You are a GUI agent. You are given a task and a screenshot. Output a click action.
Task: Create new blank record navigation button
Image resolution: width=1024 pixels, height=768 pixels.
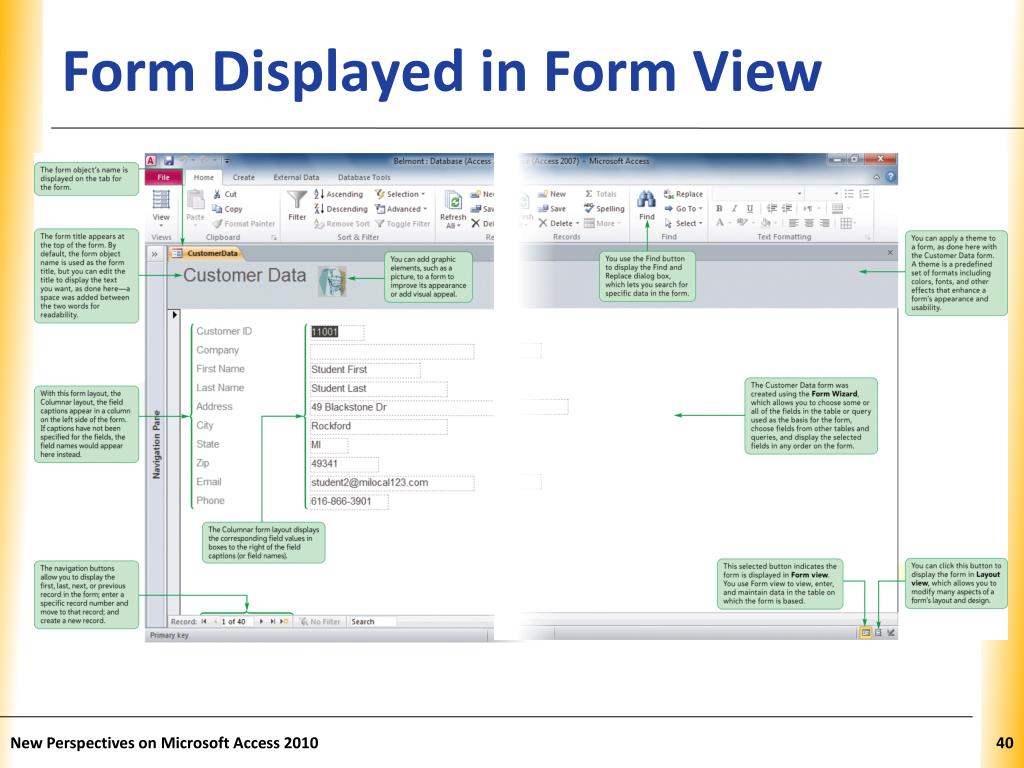(284, 622)
